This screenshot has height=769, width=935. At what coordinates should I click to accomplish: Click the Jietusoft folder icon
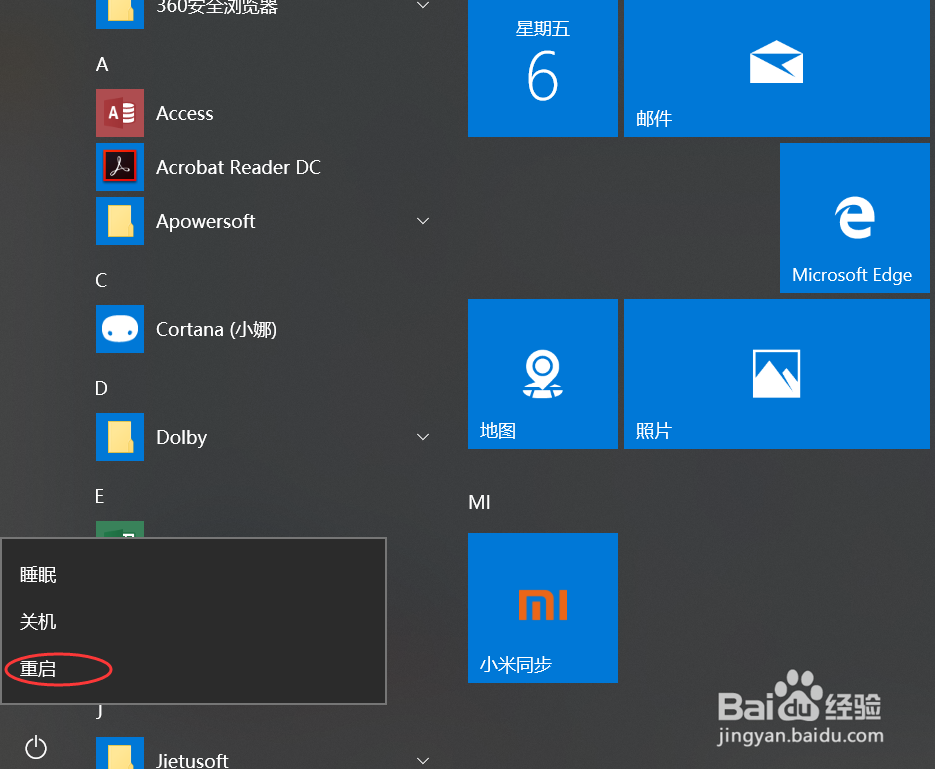coord(120,754)
